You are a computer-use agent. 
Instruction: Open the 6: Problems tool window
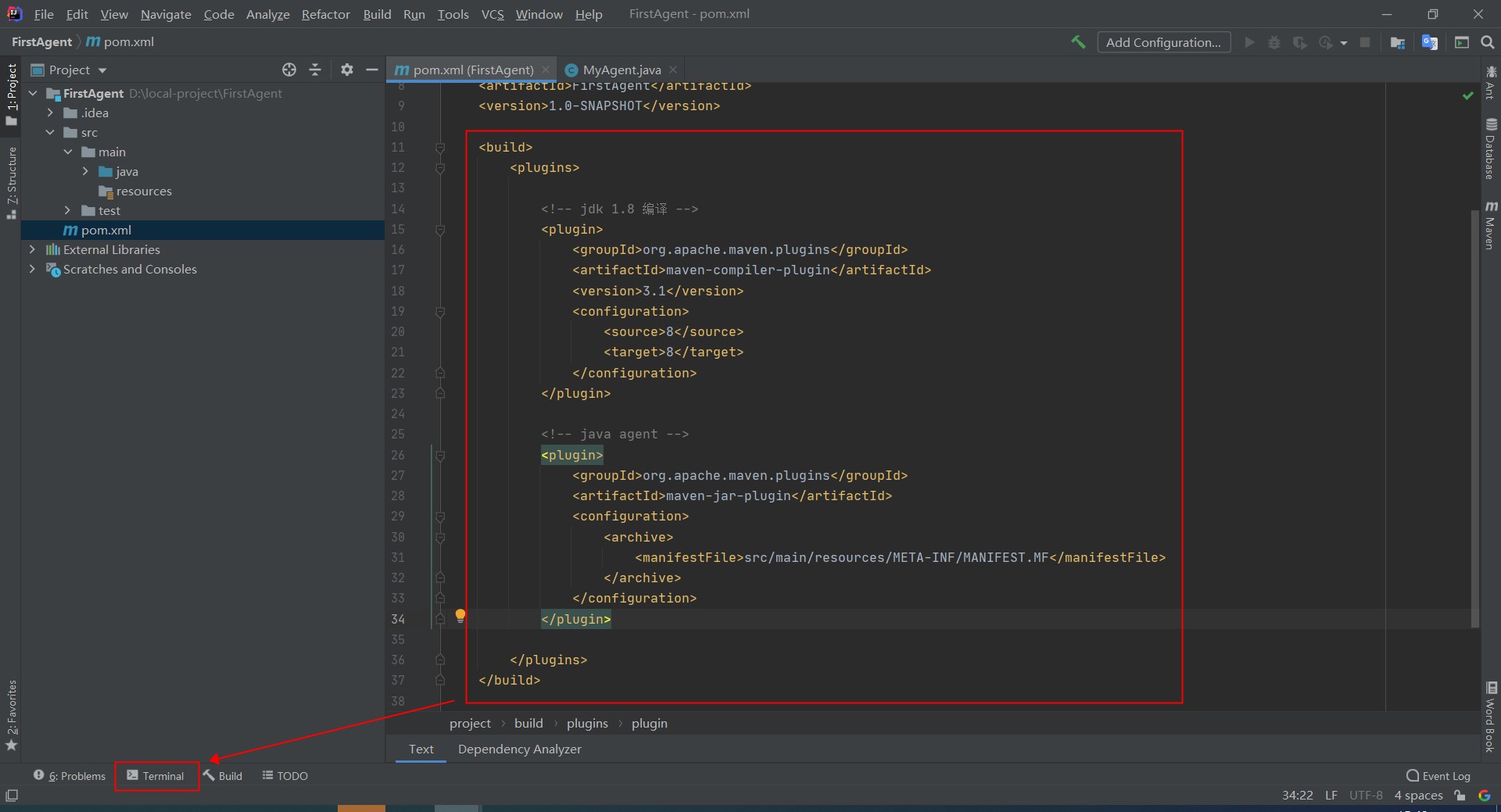70,776
